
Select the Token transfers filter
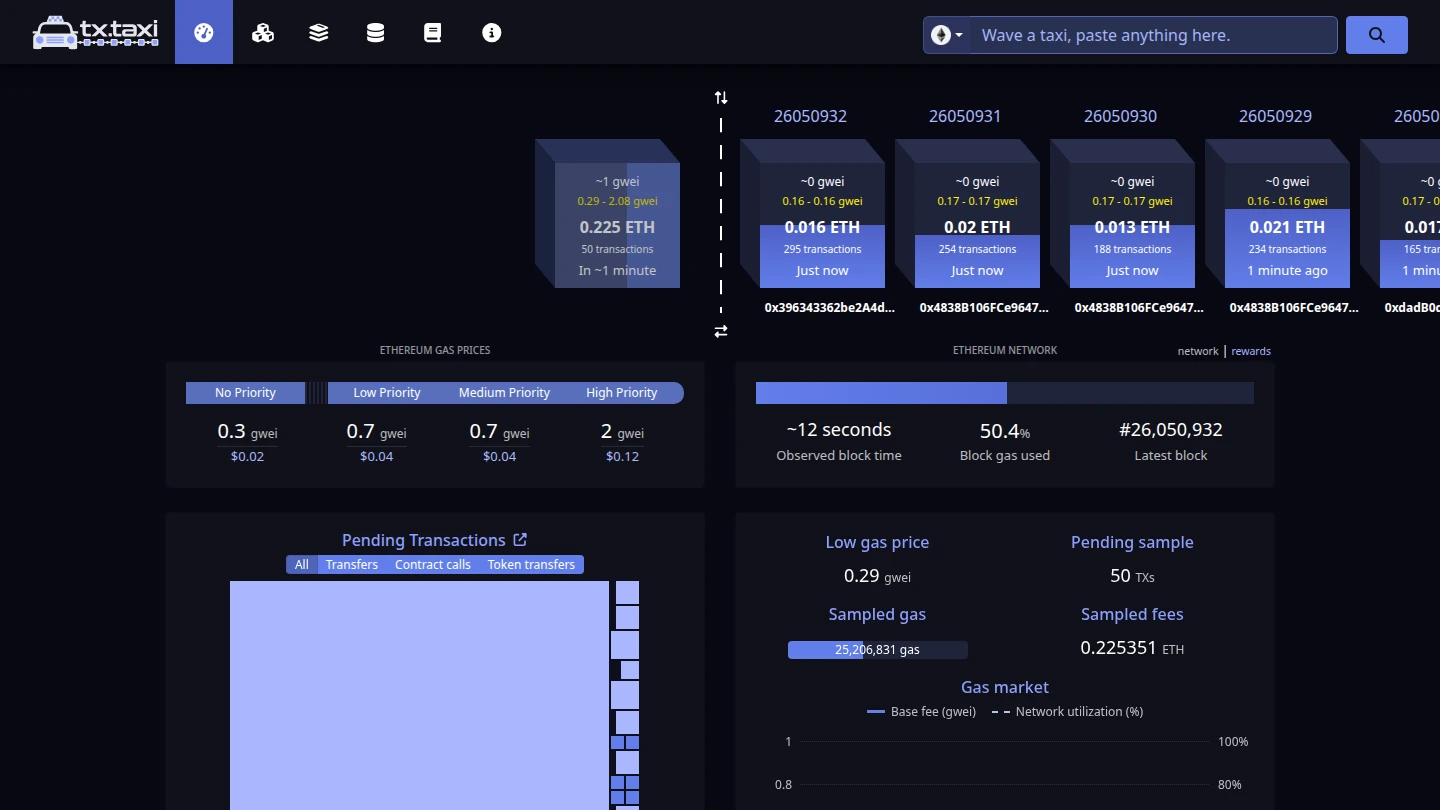[531, 565]
